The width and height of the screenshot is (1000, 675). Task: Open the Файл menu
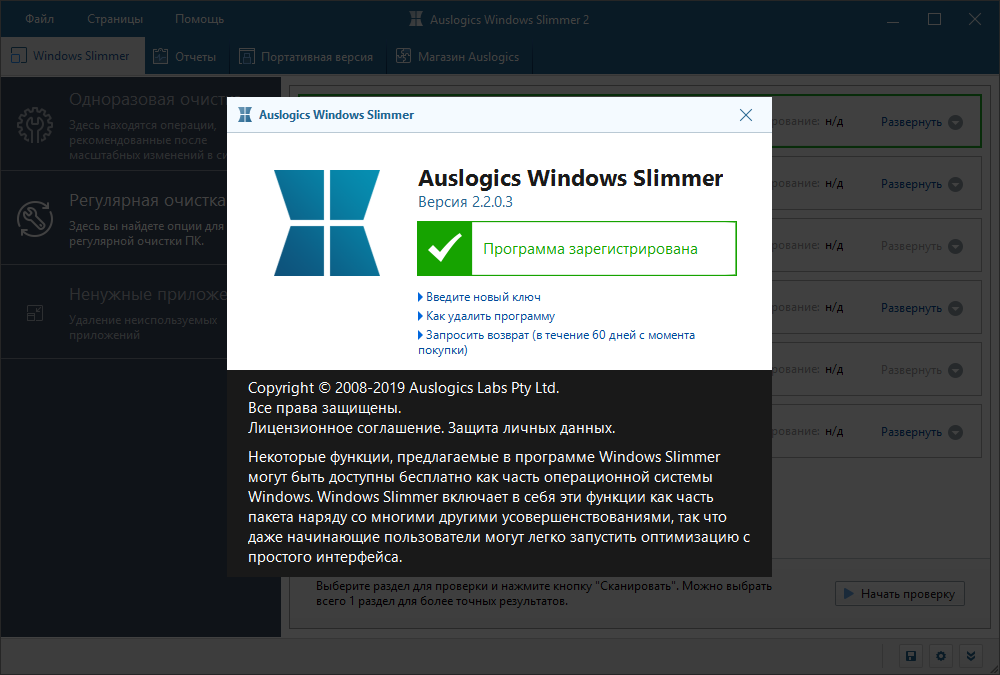pyautogui.click(x=38, y=18)
